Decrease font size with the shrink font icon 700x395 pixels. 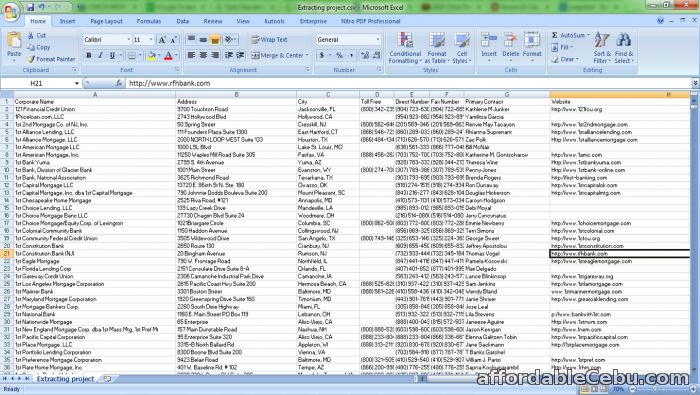[x=174, y=40]
